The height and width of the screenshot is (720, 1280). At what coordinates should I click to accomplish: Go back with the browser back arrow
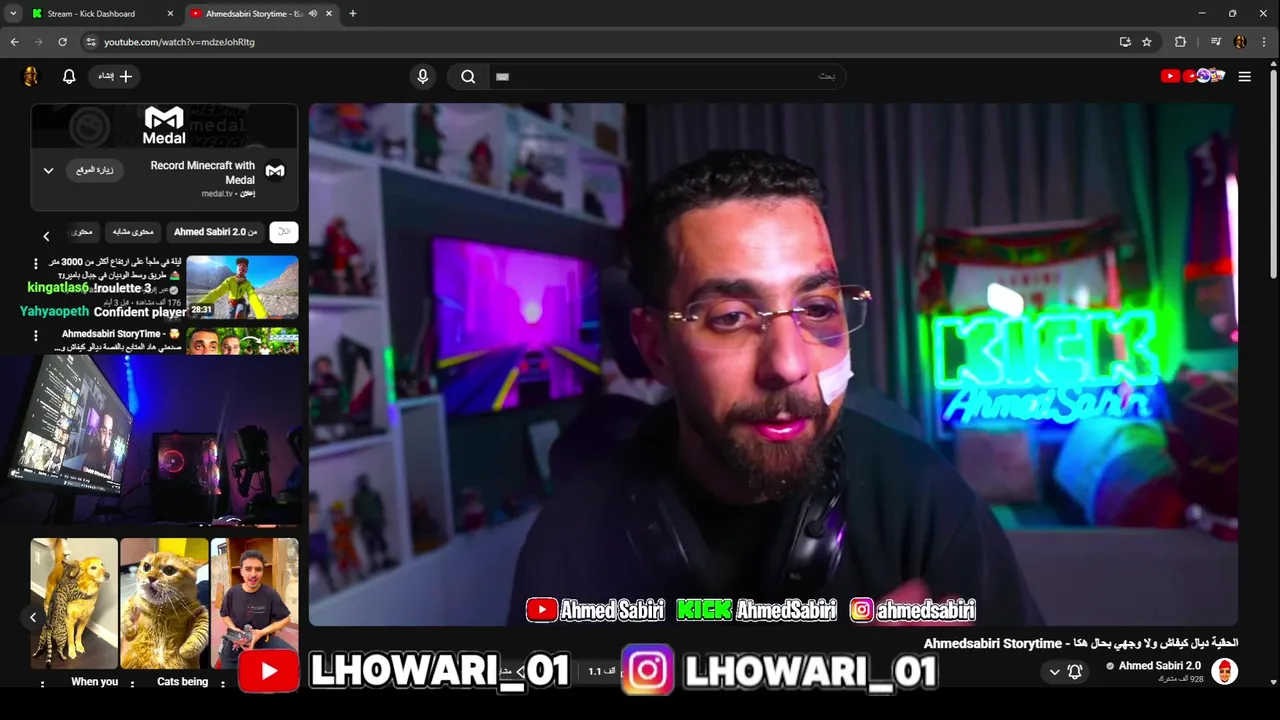point(15,42)
